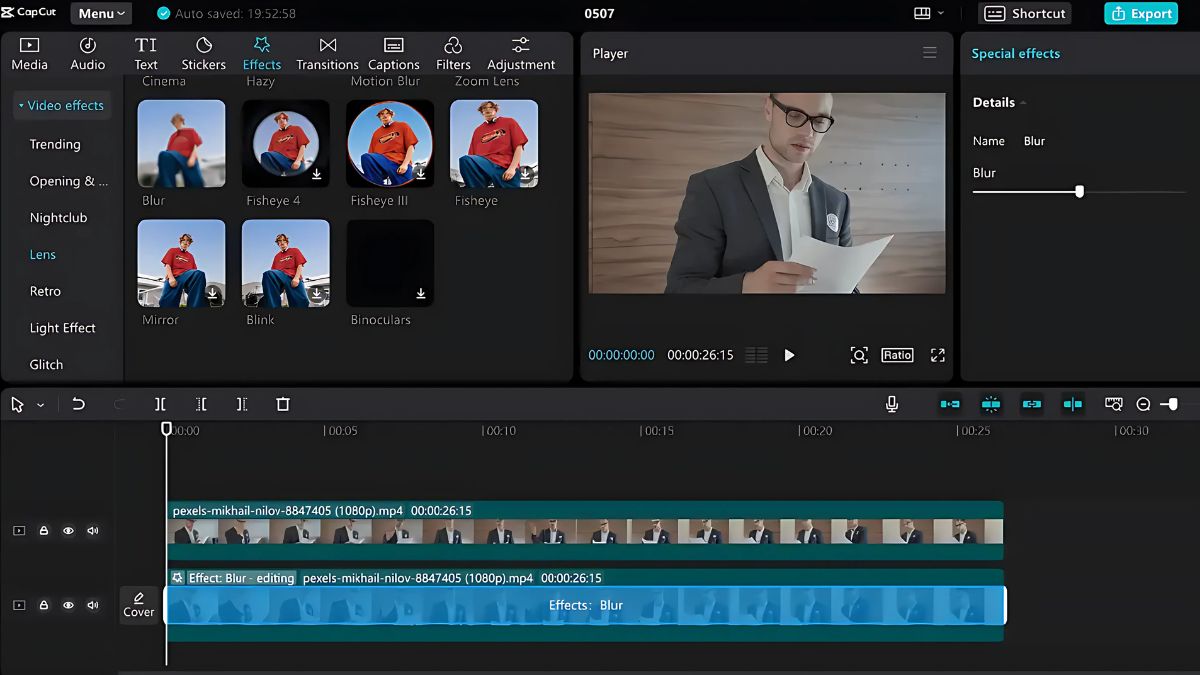The height and width of the screenshot is (675, 1200).
Task: Zoom out of the timeline with the magnifier icon
Action: (1143, 404)
